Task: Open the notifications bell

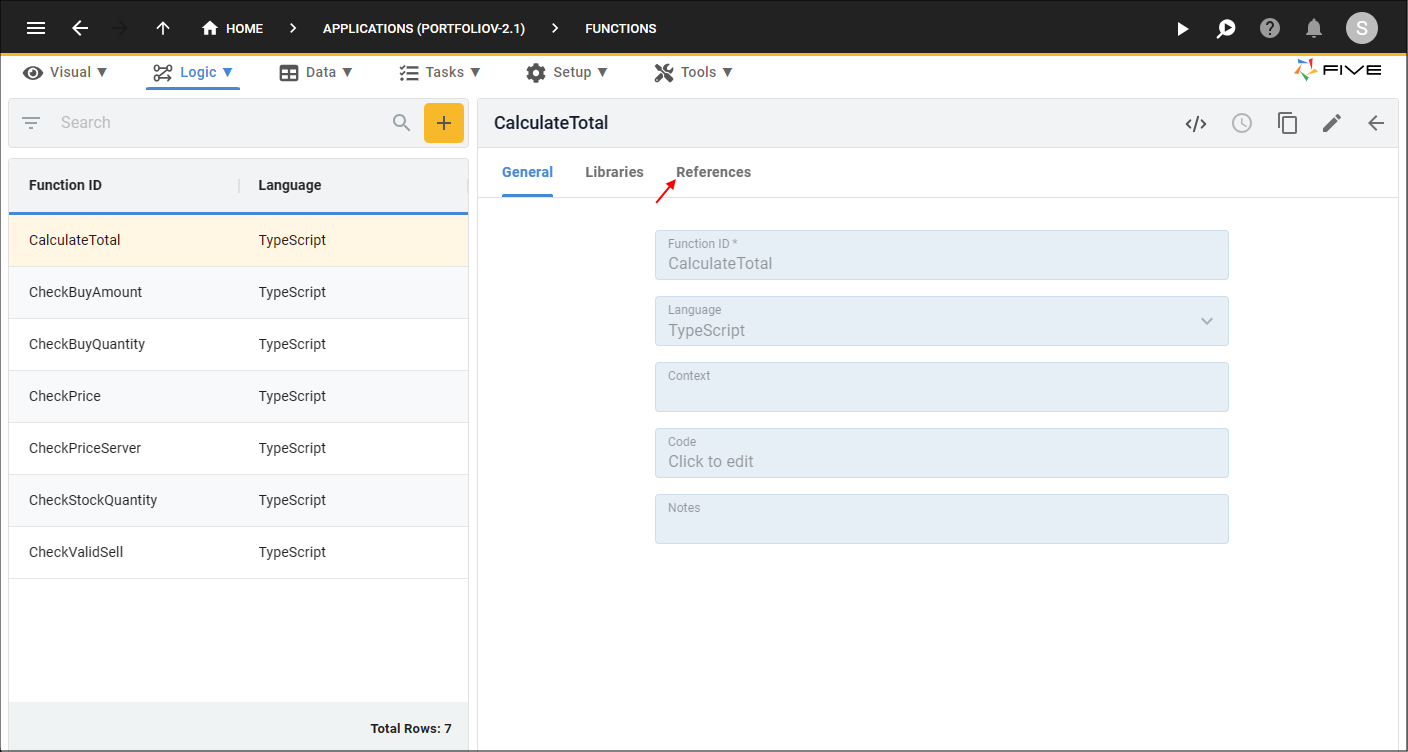Action: click(1314, 28)
